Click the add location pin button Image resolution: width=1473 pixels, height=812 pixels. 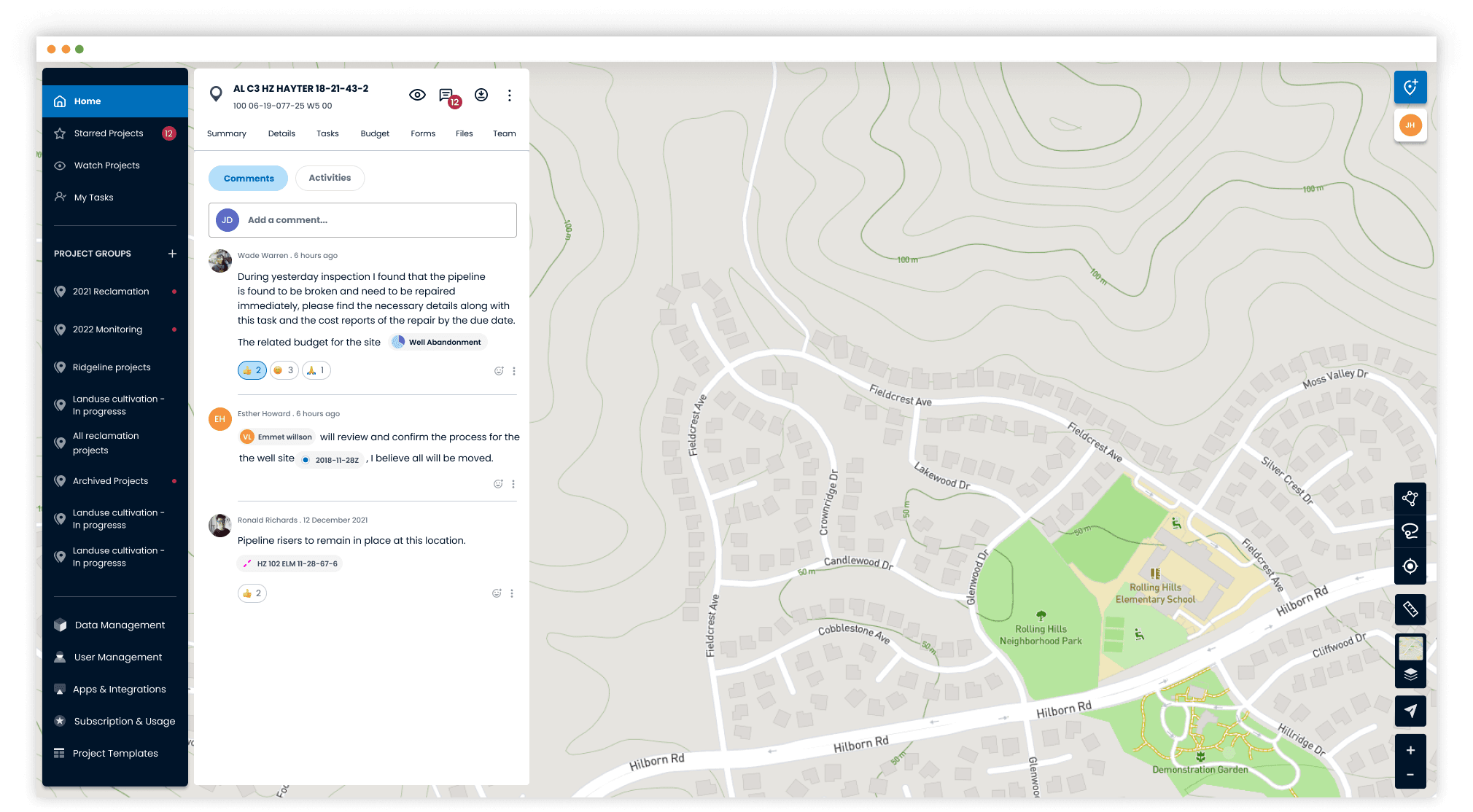[1410, 87]
